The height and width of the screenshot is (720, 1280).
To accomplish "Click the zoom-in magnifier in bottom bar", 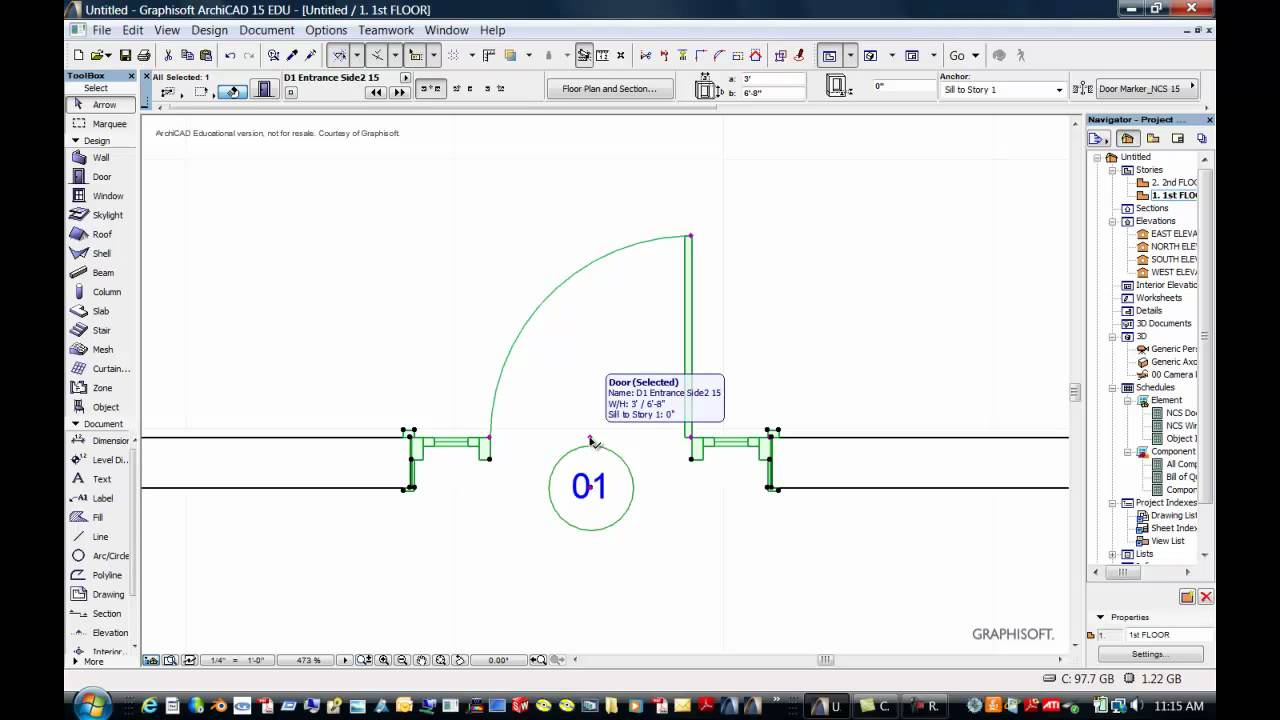I will [384, 660].
